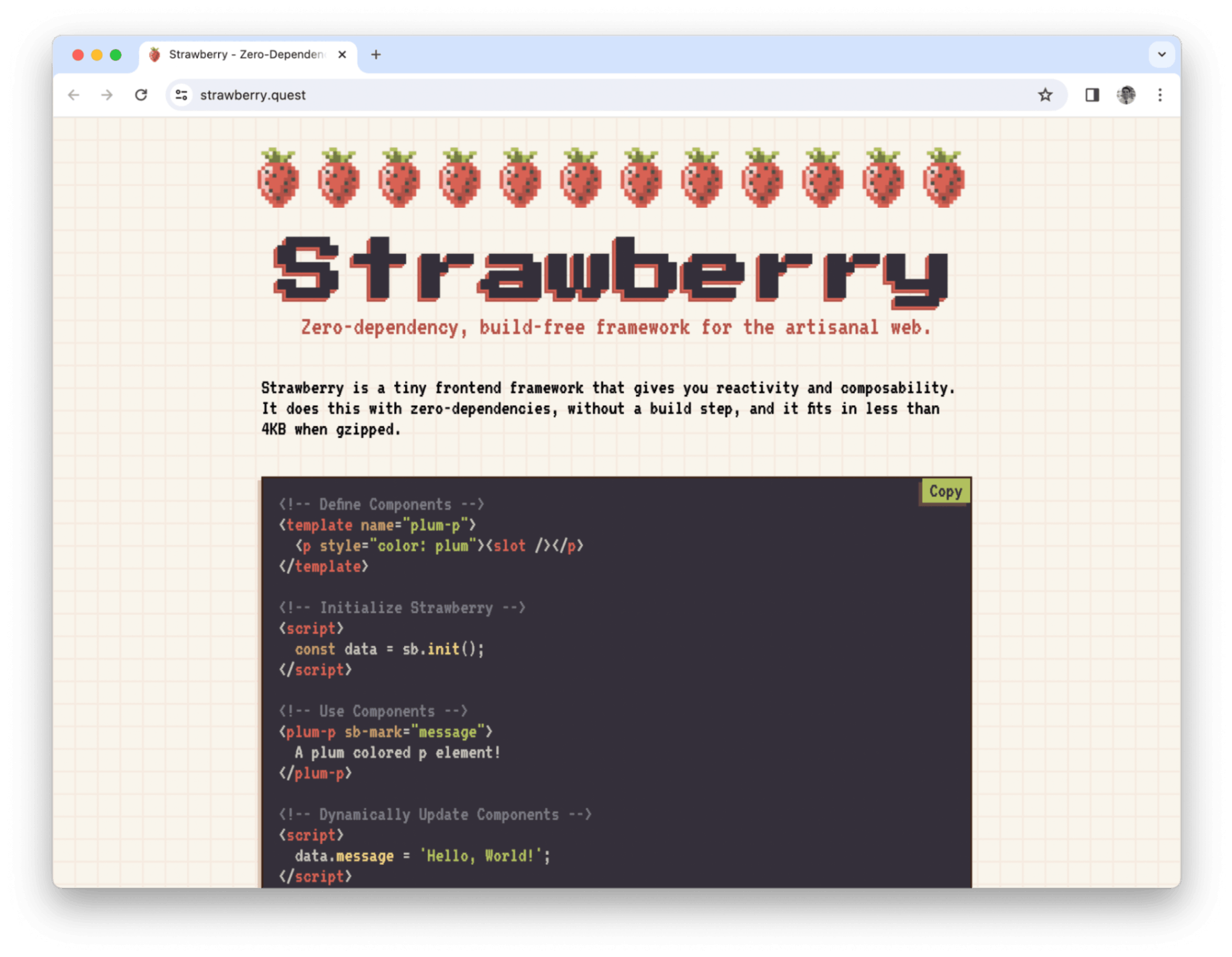Close the Strawberry tab

tap(341, 54)
